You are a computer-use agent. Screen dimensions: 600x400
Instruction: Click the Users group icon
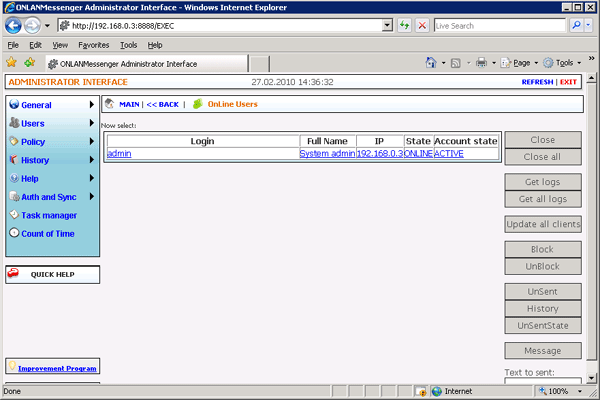(x=14, y=122)
